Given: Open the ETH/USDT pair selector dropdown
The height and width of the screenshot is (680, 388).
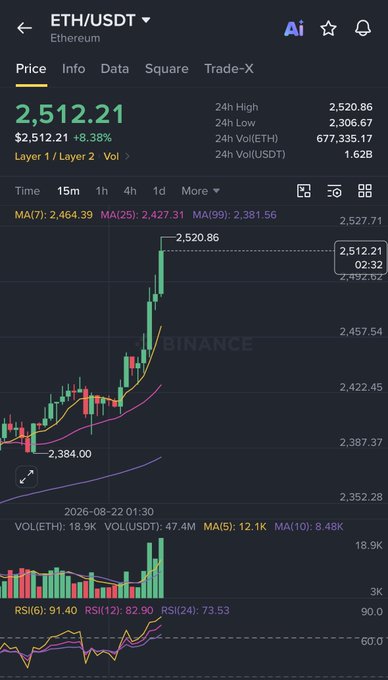Looking at the screenshot, I should (x=100, y=20).
